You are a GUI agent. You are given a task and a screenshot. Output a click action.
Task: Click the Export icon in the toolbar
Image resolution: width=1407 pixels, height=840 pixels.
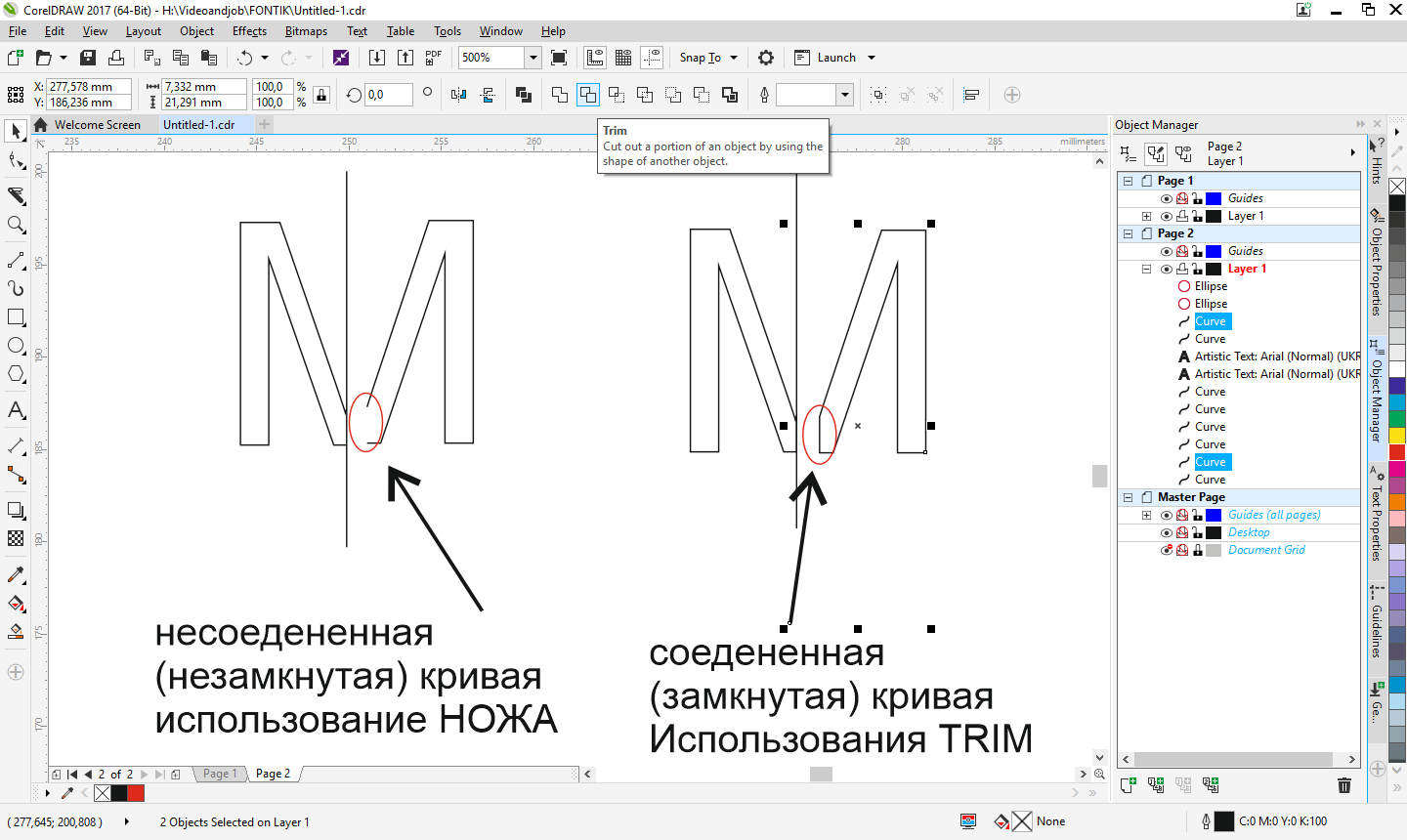click(x=405, y=58)
